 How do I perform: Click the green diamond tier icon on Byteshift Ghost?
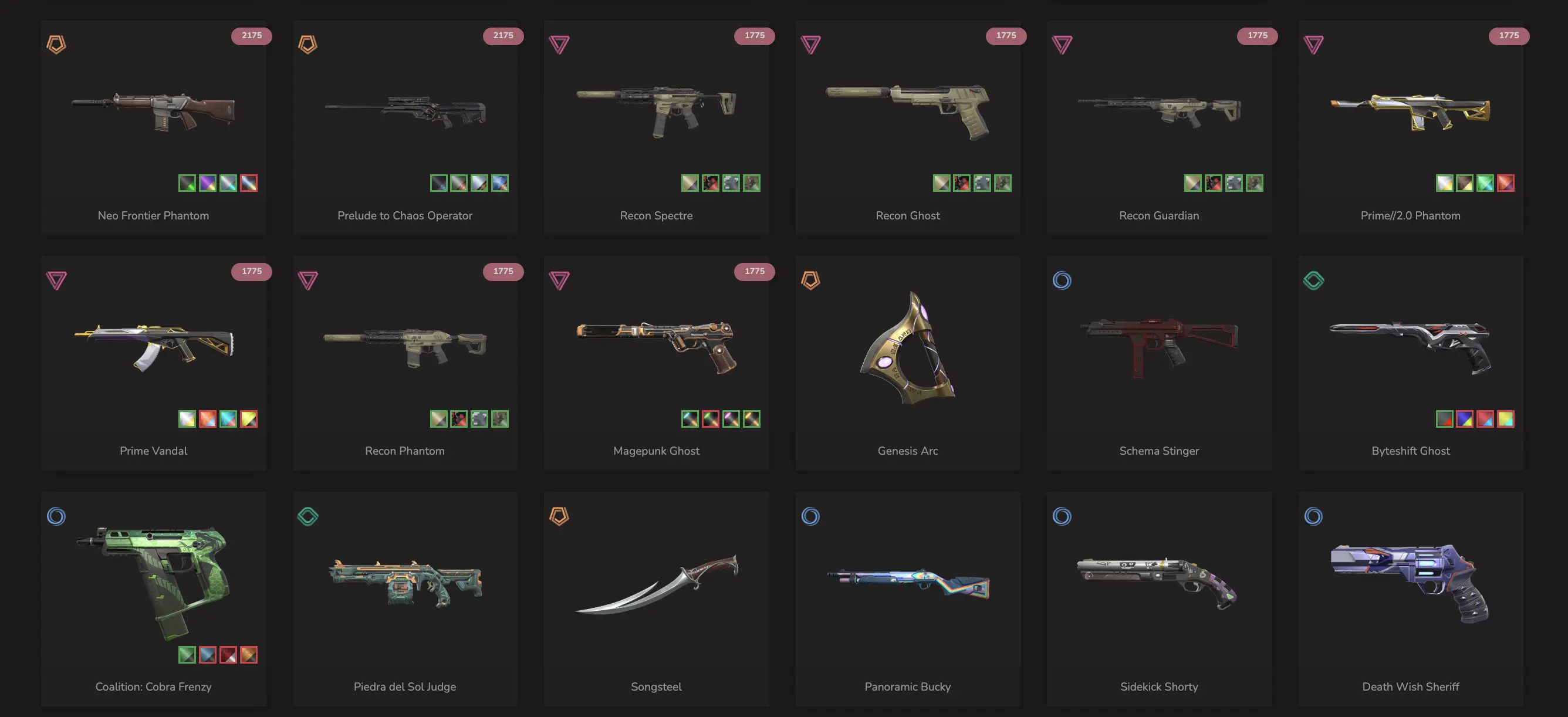click(1313, 280)
